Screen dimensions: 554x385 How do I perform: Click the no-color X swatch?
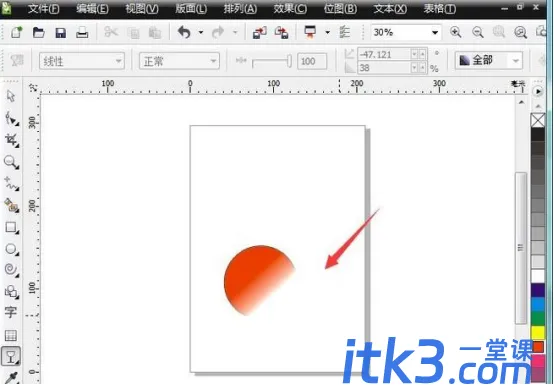pos(538,120)
